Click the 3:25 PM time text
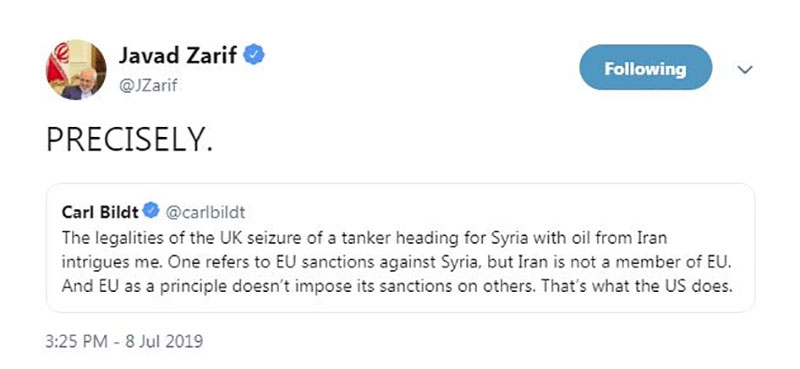The height and width of the screenshot is (369, 800). click(76, 341)
